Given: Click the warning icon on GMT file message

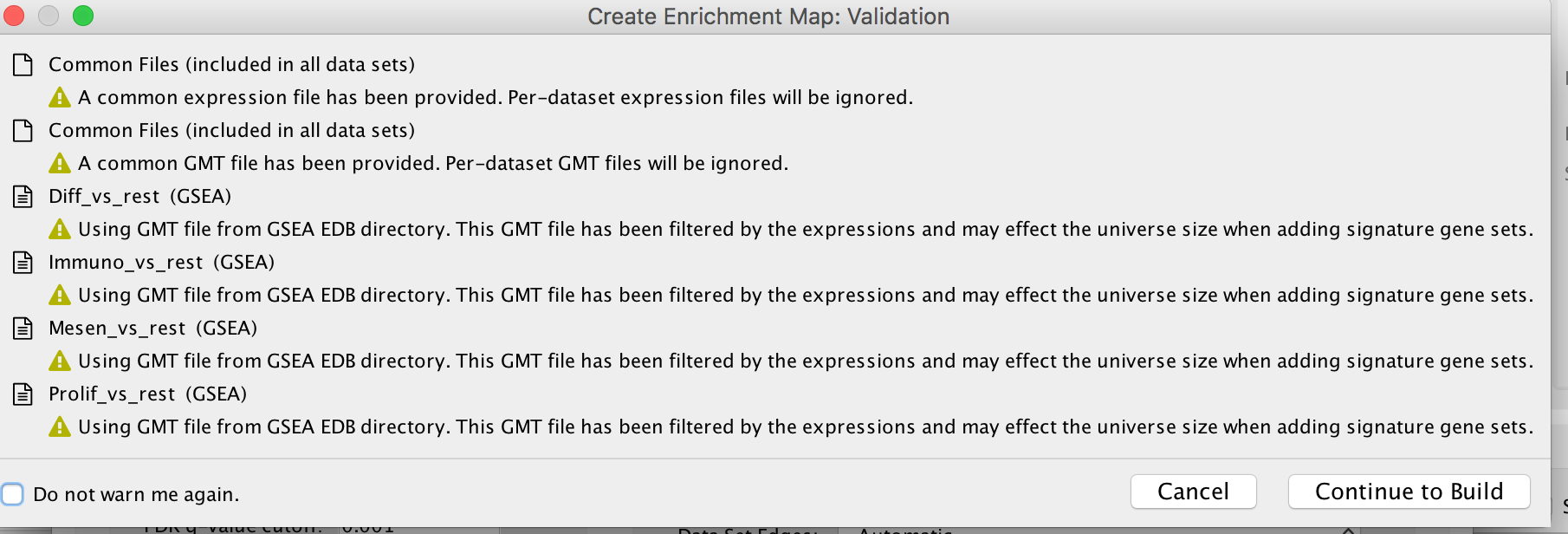Looking at the screenshot, I should [60, 163].
